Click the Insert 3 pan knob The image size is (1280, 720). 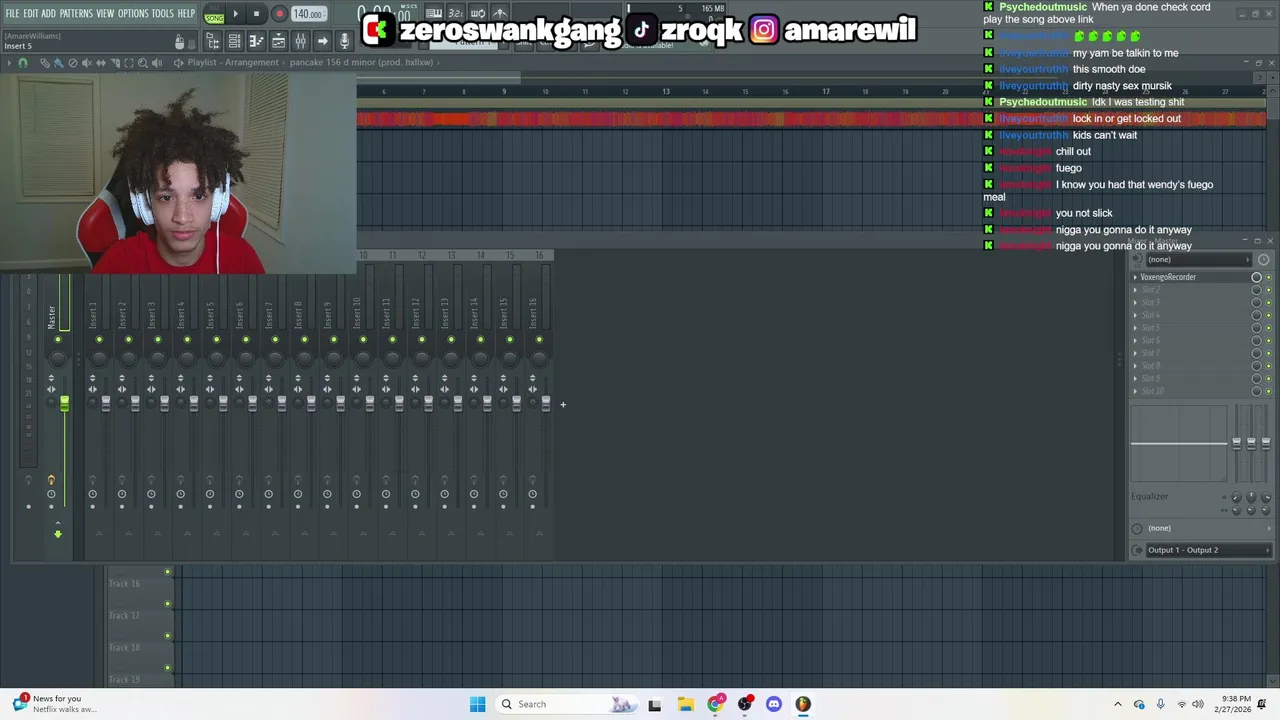point(158,357)
